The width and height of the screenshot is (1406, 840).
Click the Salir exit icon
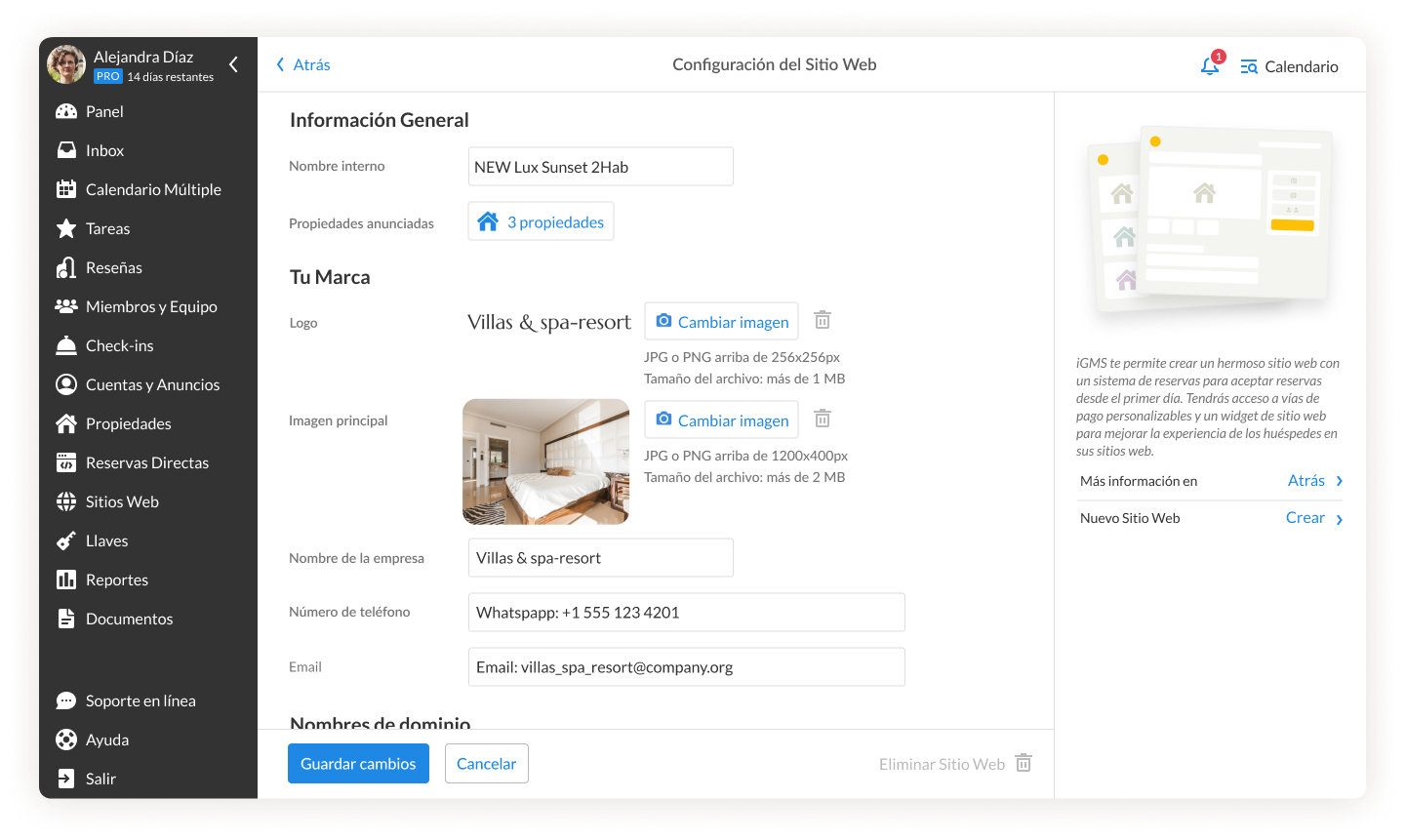66,779
